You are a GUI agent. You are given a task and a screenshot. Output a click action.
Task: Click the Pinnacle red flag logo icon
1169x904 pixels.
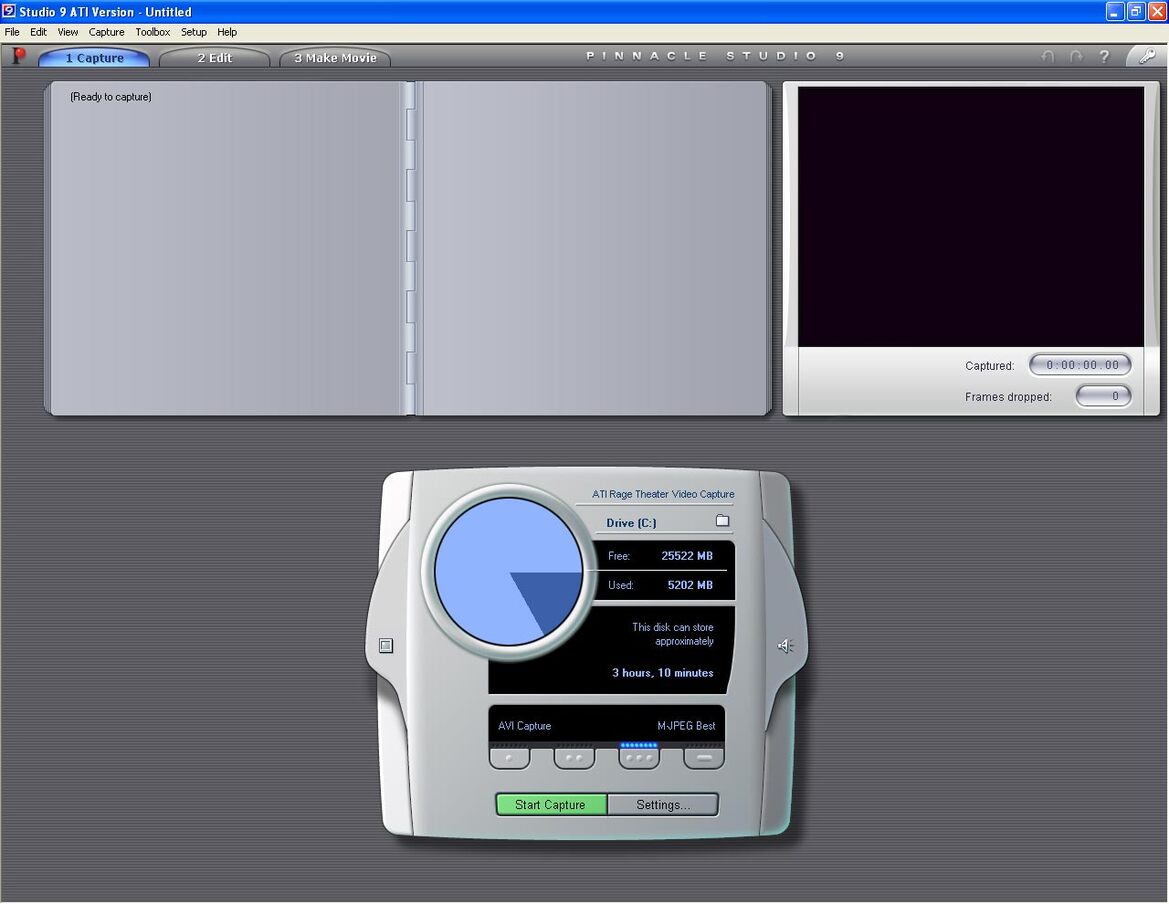pos(19,56)
